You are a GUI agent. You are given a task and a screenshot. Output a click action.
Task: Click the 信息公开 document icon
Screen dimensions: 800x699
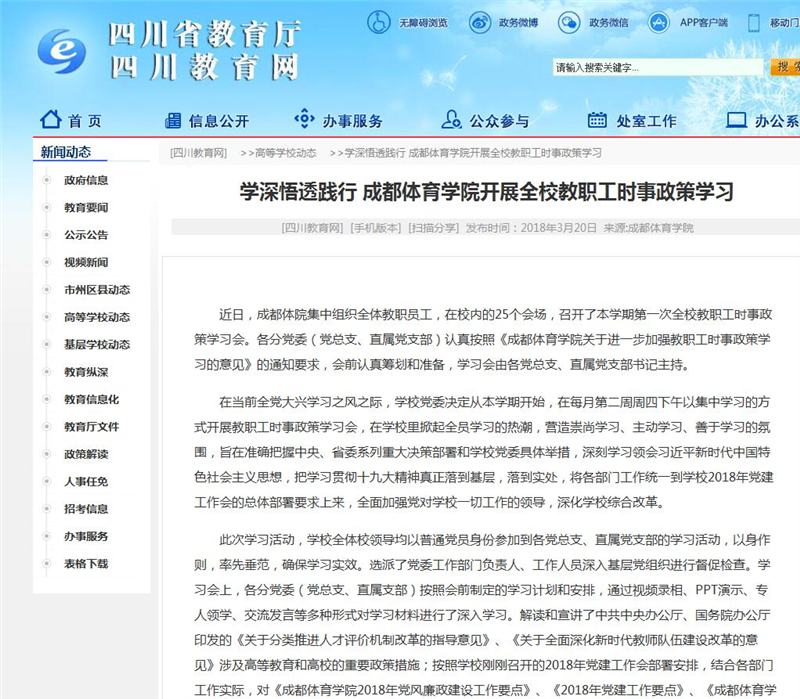(173, 120)
